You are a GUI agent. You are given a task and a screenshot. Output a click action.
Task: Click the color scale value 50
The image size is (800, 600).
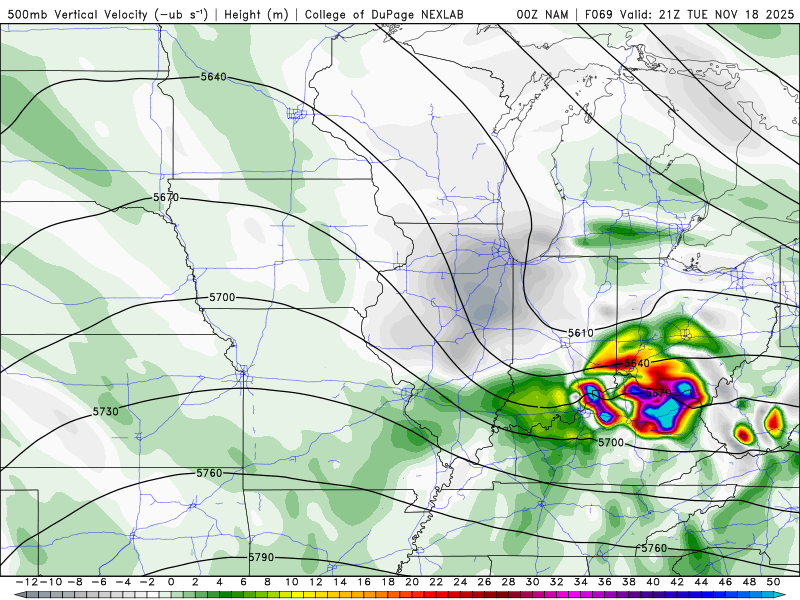[x=773, y=582]
